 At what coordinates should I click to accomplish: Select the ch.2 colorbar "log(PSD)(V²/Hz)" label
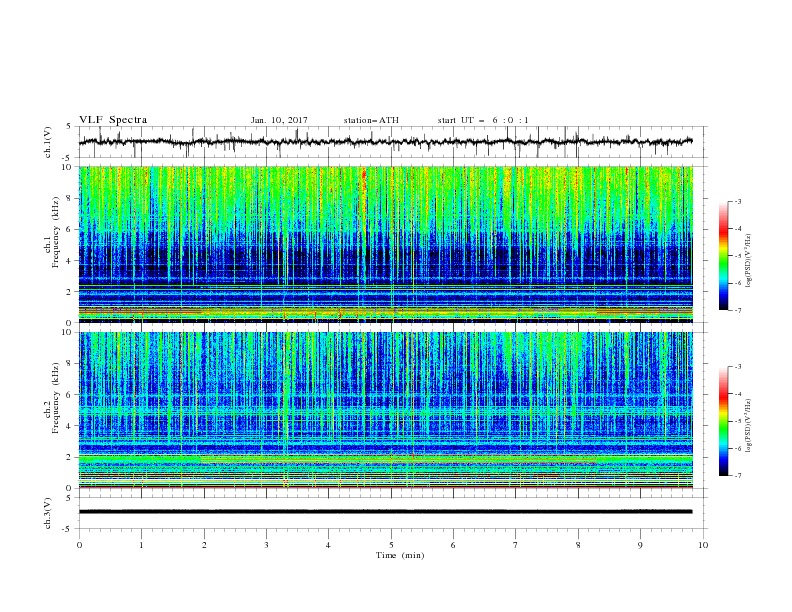748,426
